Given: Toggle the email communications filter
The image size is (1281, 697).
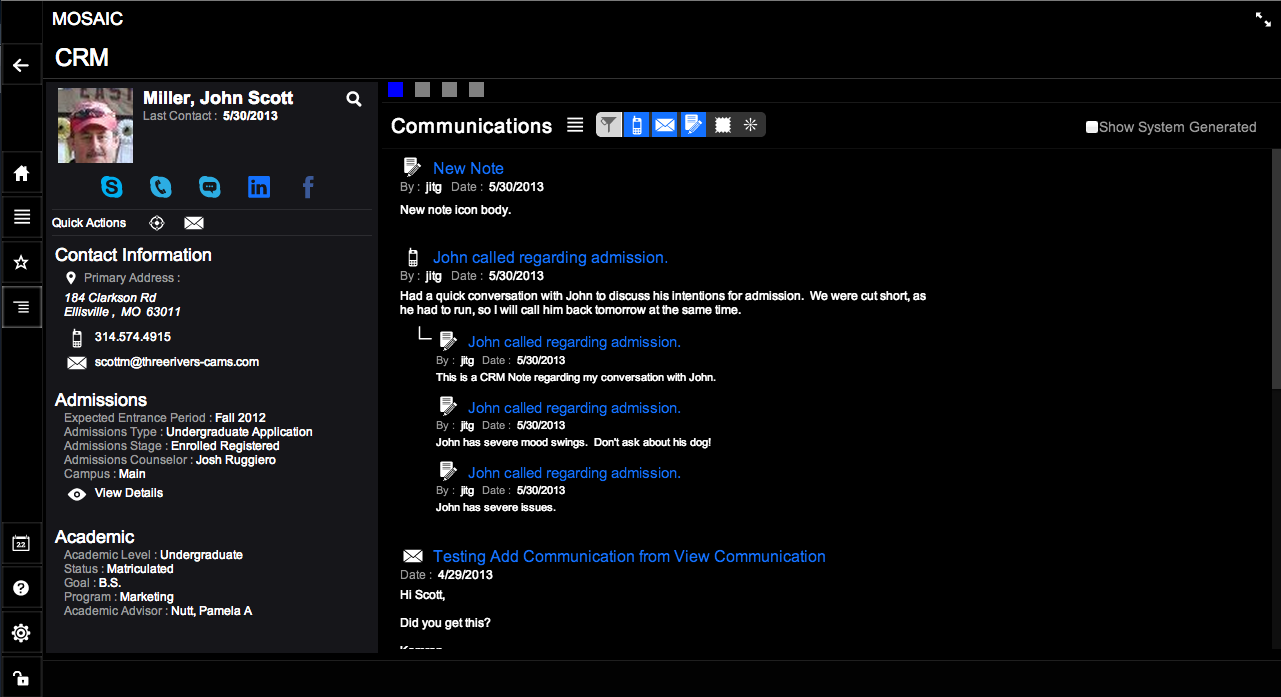Looking at the screenshot, I should coord(664,125).
